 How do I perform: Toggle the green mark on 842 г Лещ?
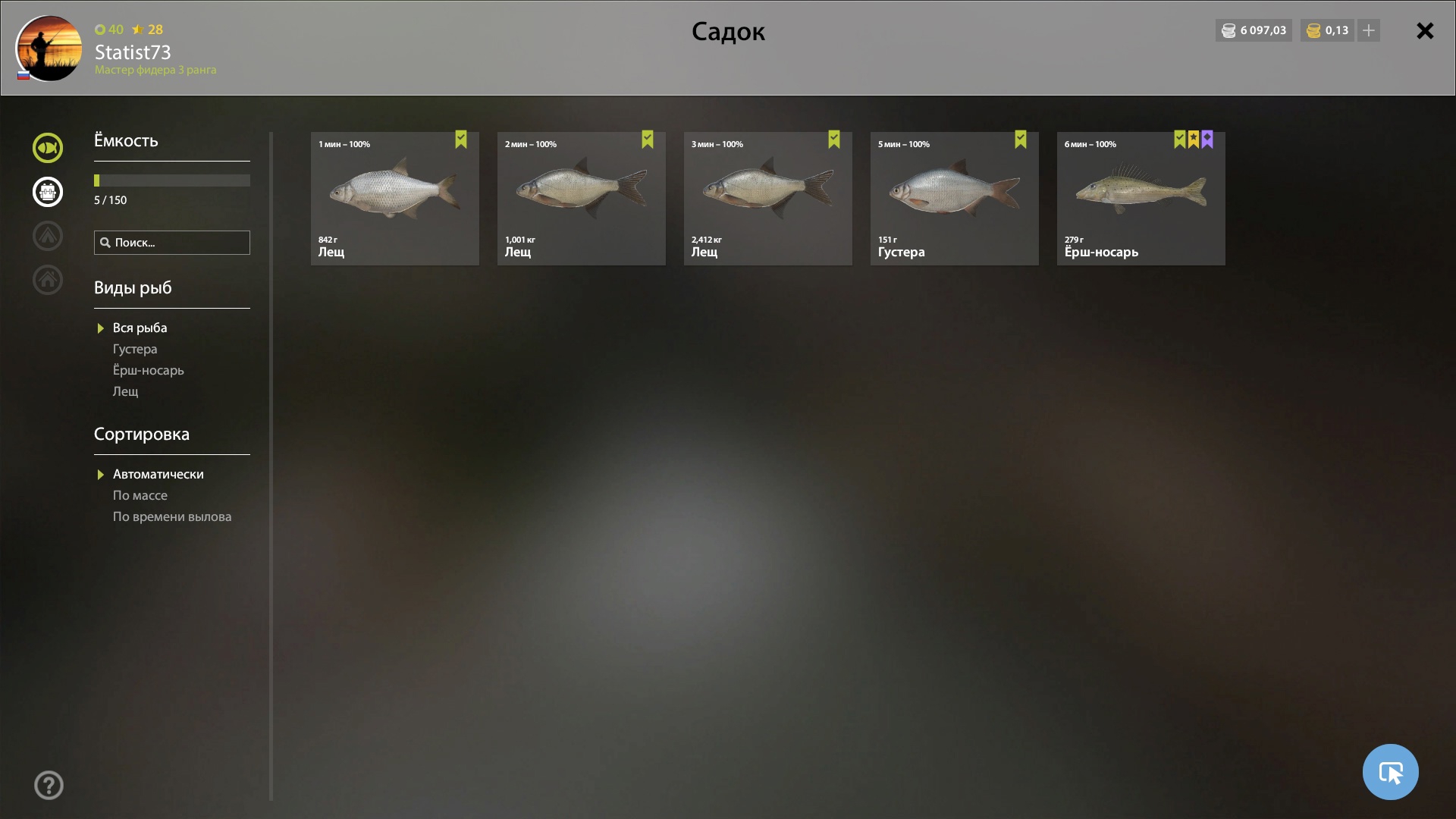[x=461, y=139]
